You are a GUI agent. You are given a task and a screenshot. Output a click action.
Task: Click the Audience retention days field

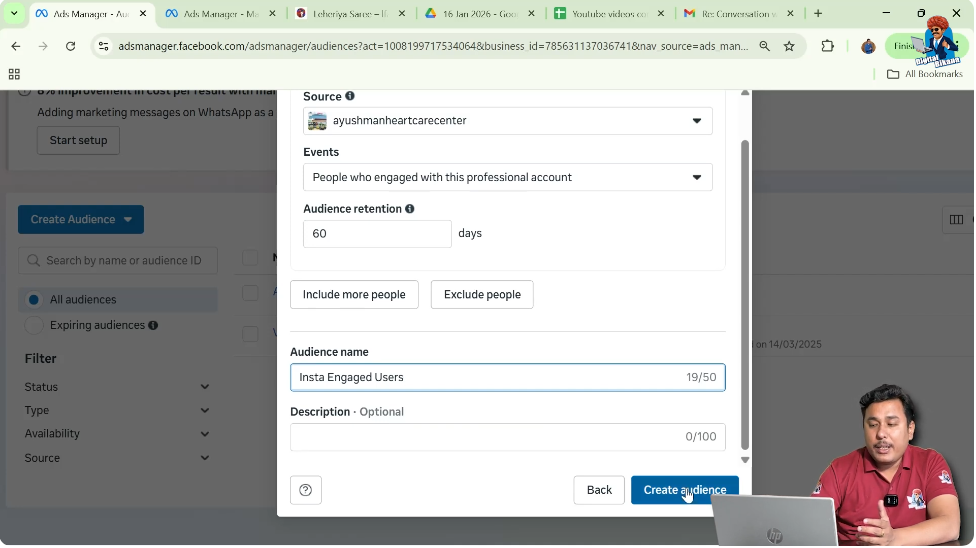[x=377, y=234]
